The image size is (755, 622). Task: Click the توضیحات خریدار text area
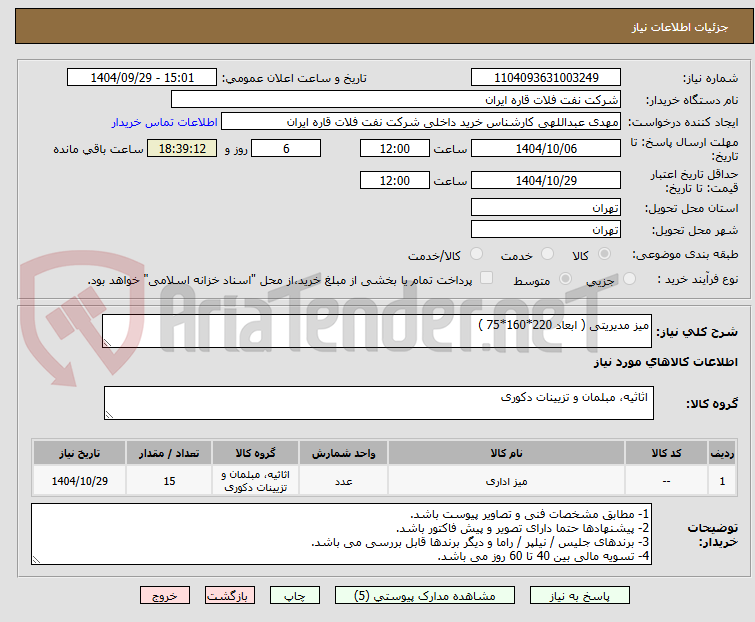point(341,534)
